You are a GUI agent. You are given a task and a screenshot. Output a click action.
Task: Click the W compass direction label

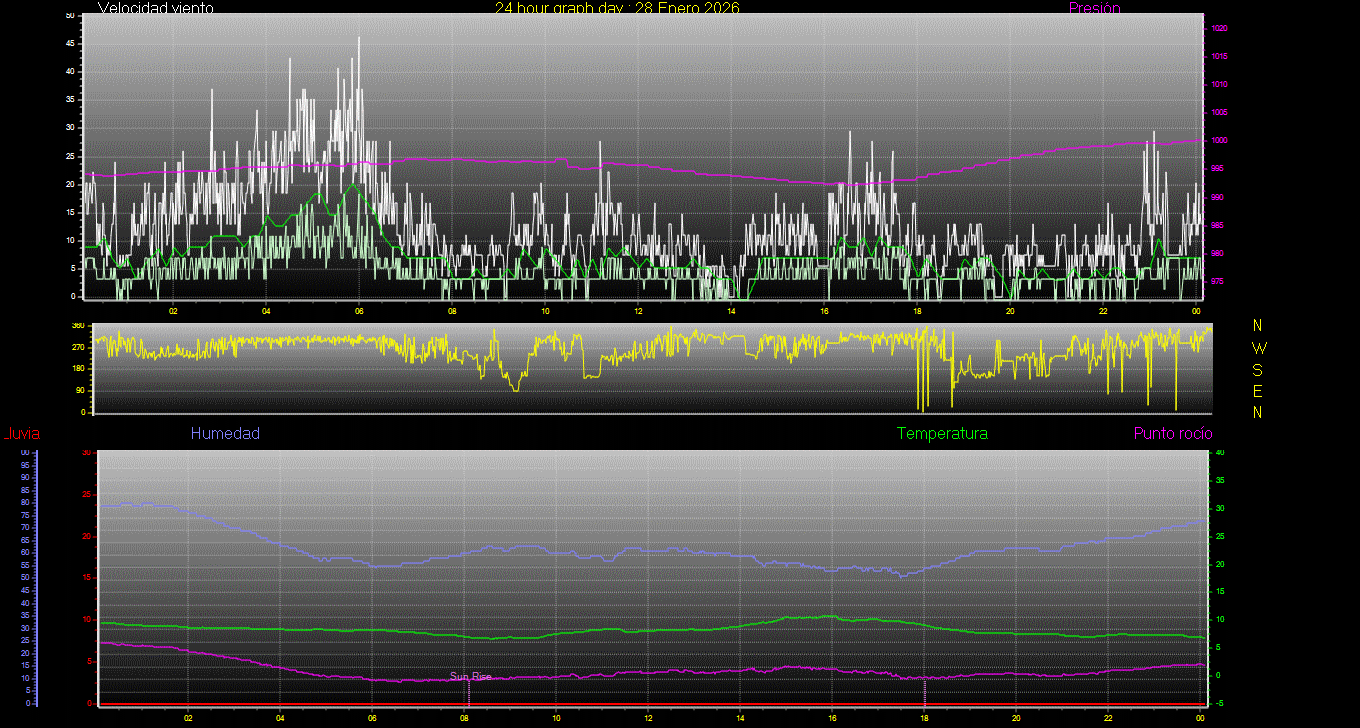pos(1258,348)
